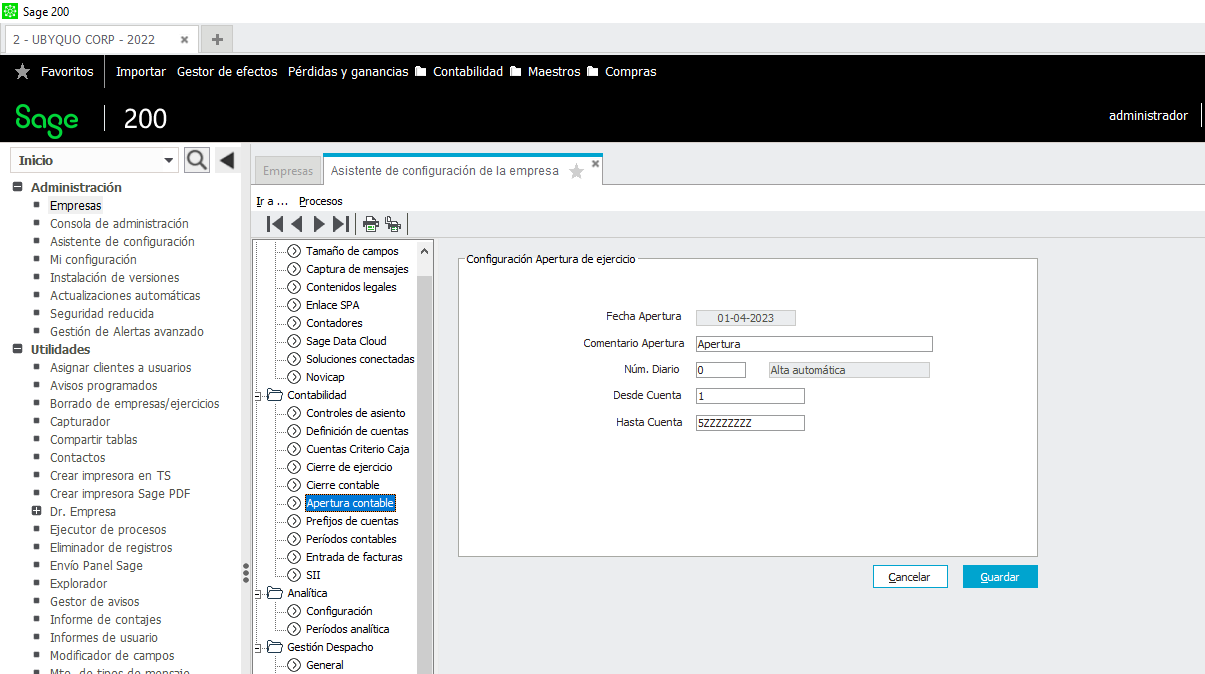Open Consola de administración link
This screenshot has width=1205, height=674.
(x=119, y=224)
